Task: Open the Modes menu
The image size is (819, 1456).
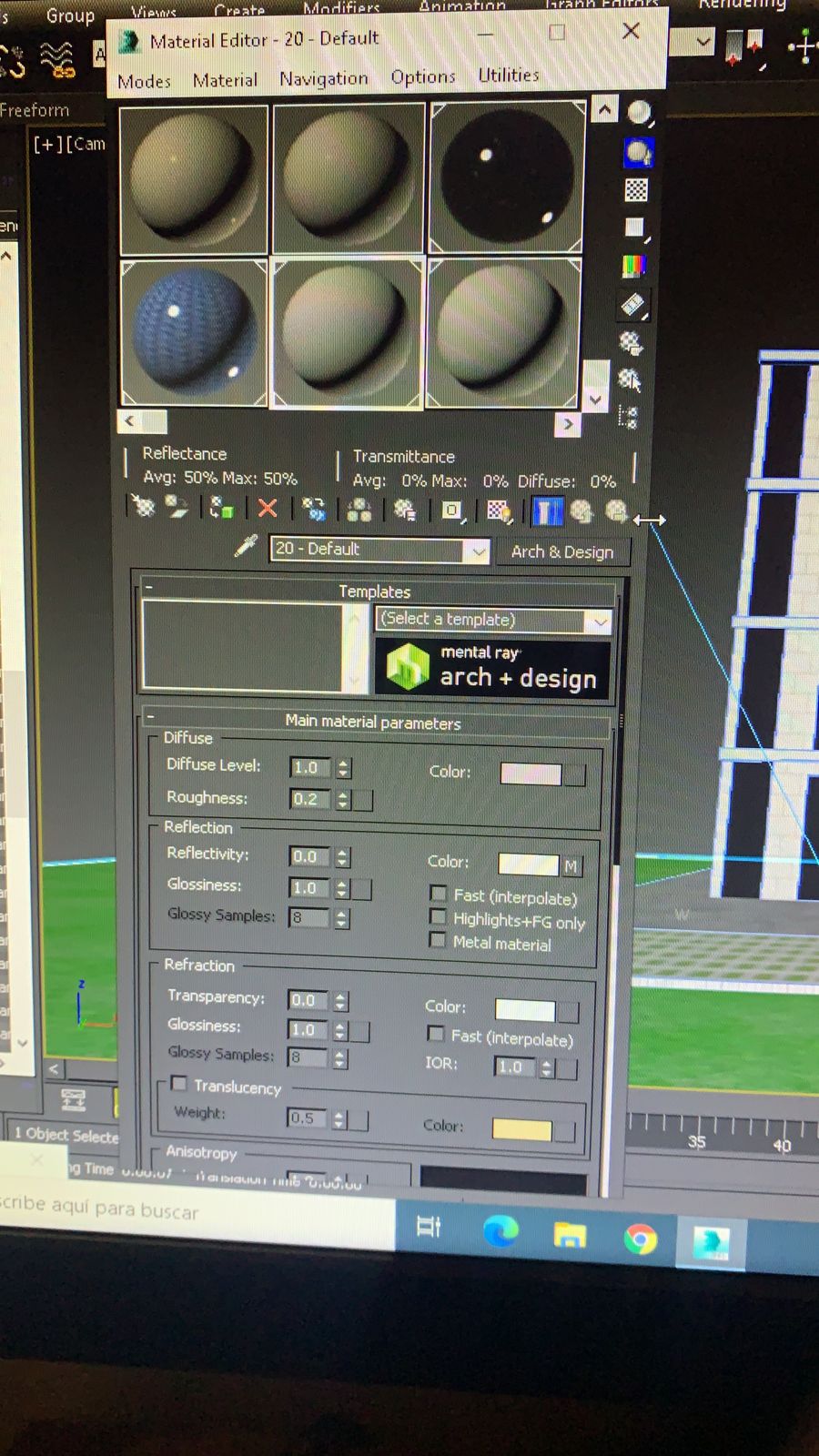Action: 144,82
